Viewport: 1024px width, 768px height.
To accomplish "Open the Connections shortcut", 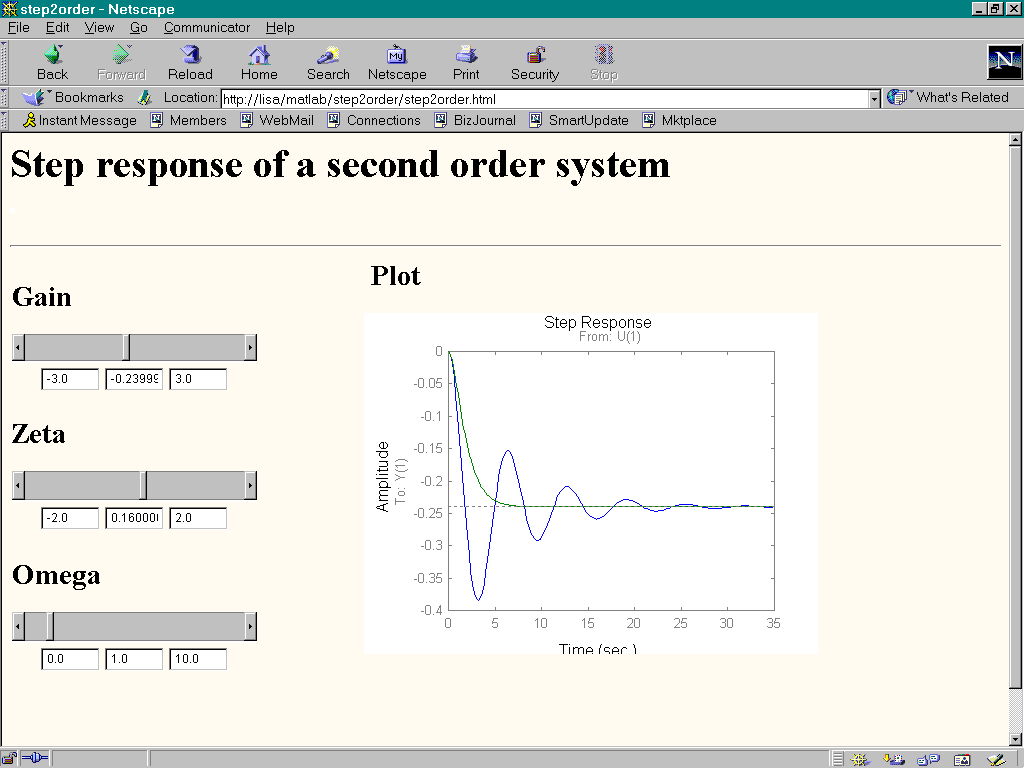I will (374, 120).
